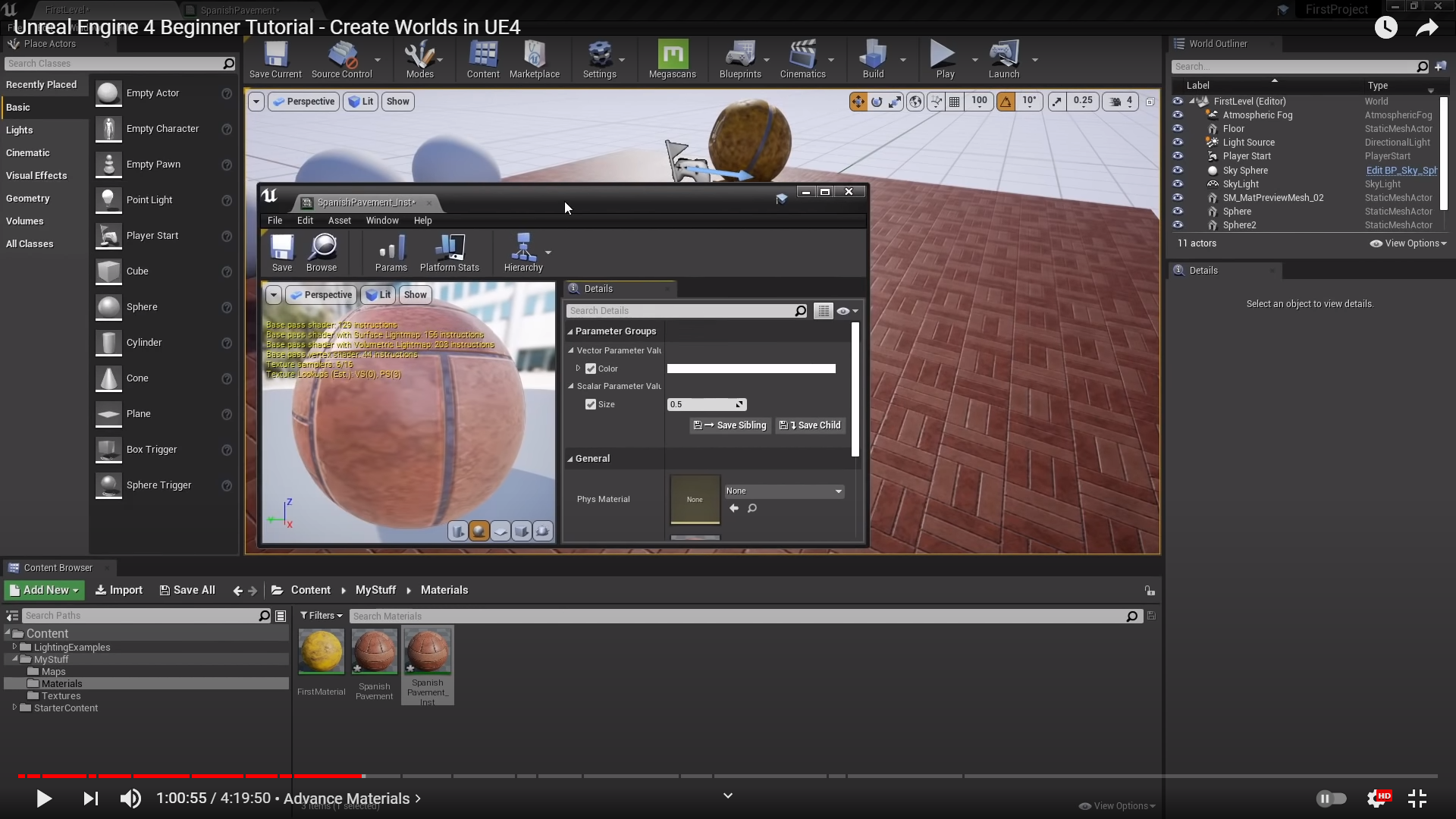
Task: Select the FirstMaterial asset thumbnail
Action: pyautogui.click(x=321, y=651)
